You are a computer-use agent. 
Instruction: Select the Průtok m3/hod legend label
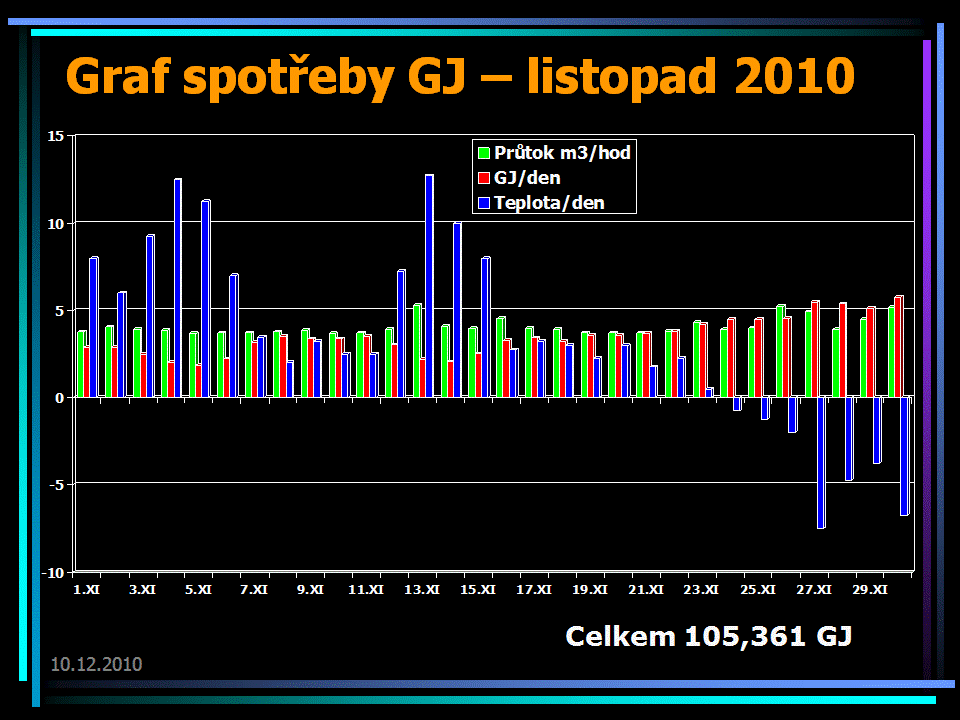(562, 154)
